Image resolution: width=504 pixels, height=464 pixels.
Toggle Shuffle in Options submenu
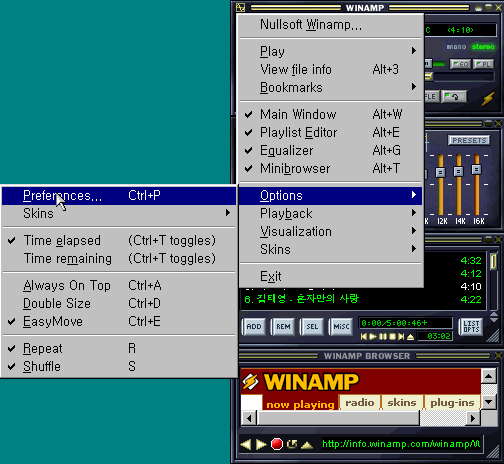[x=119, y=367]
